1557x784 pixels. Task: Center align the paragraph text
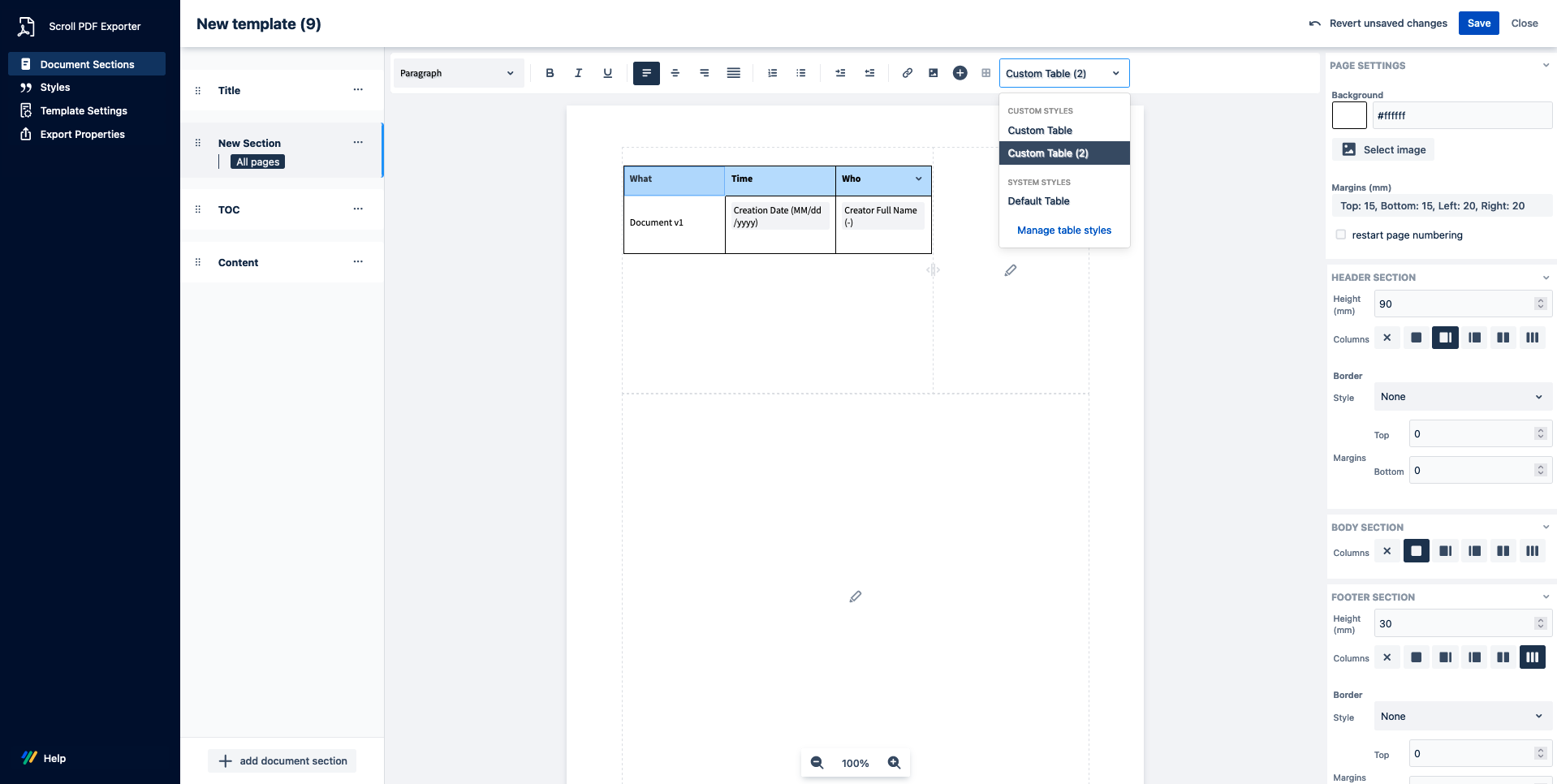click(x=675, y=73)
